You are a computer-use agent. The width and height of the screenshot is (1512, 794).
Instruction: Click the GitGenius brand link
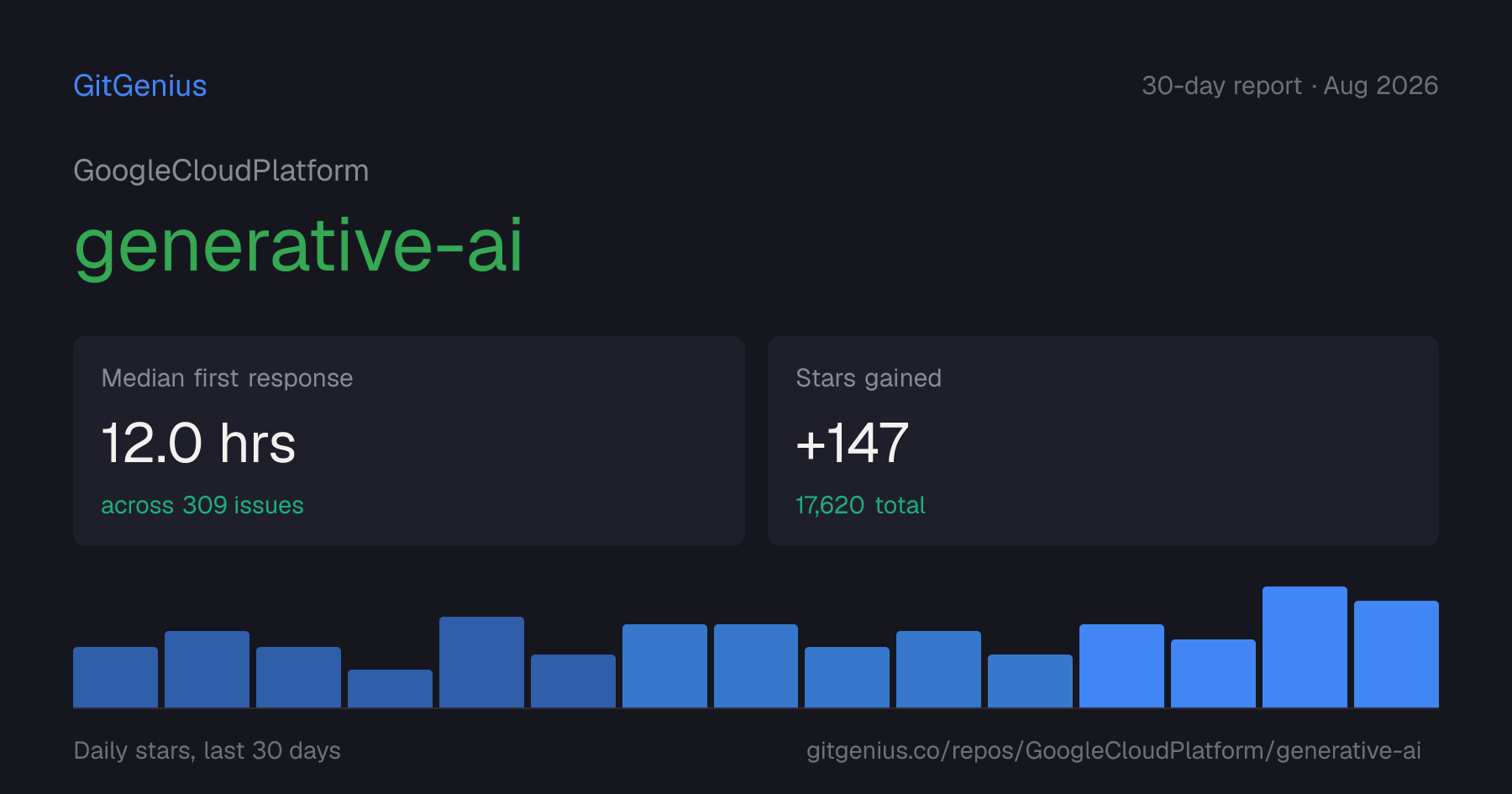point(140,86)
